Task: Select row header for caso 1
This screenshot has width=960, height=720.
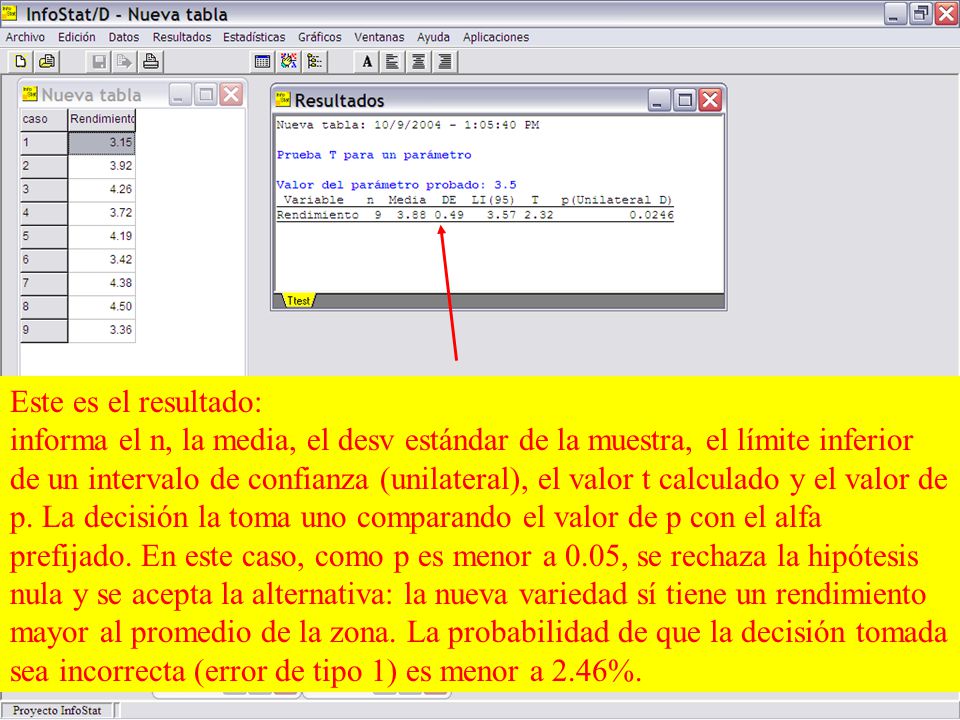Action: [x=43, y=143]
